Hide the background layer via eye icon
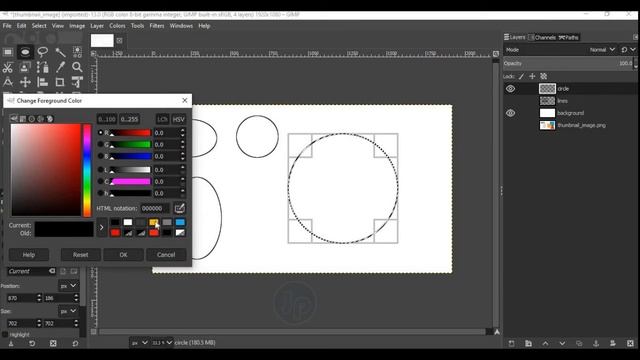Image resolution: width=640 pixels, height=360 pixels. (510, 113)
